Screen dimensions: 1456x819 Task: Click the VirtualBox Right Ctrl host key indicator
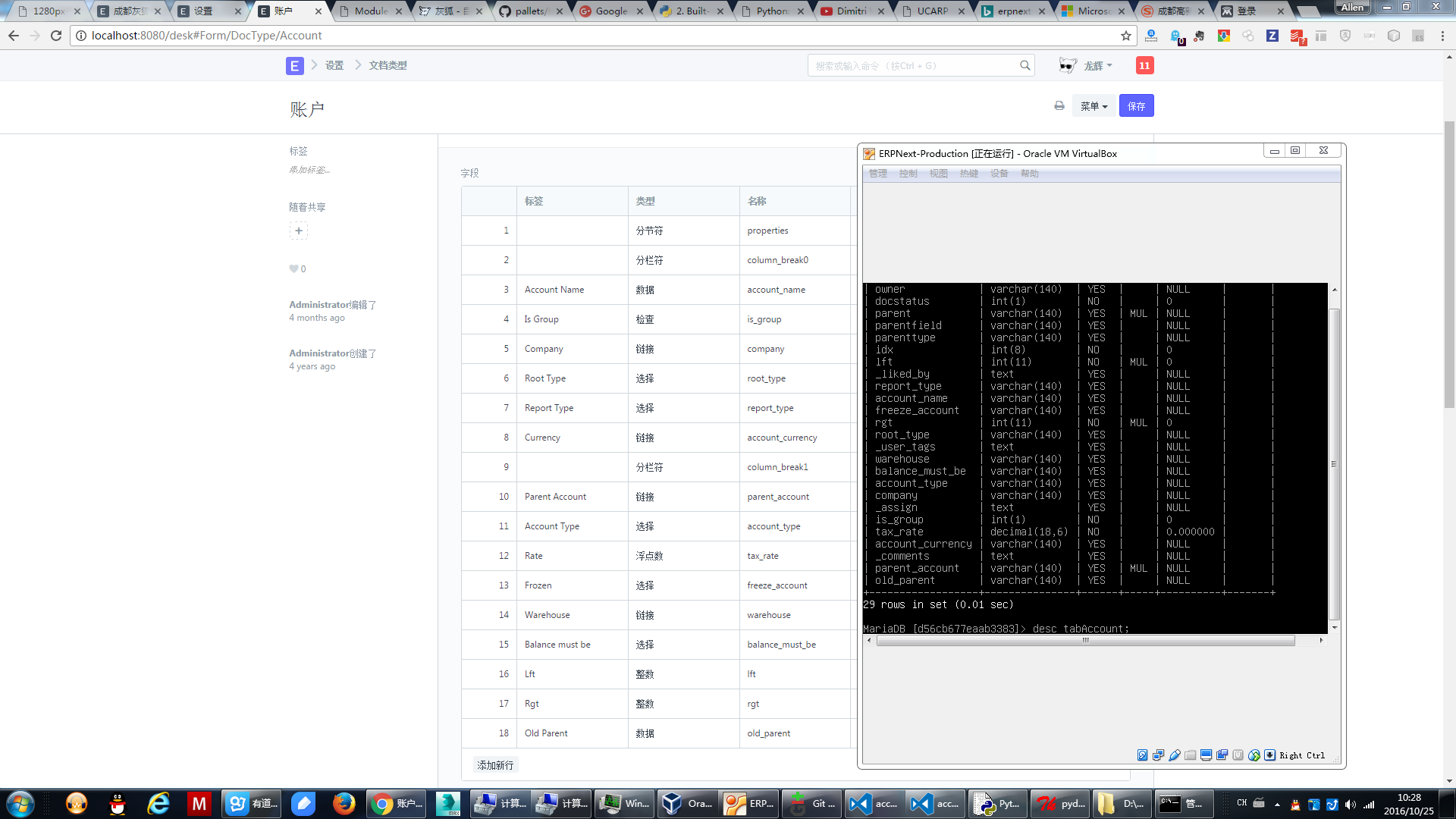[1301, 755]
